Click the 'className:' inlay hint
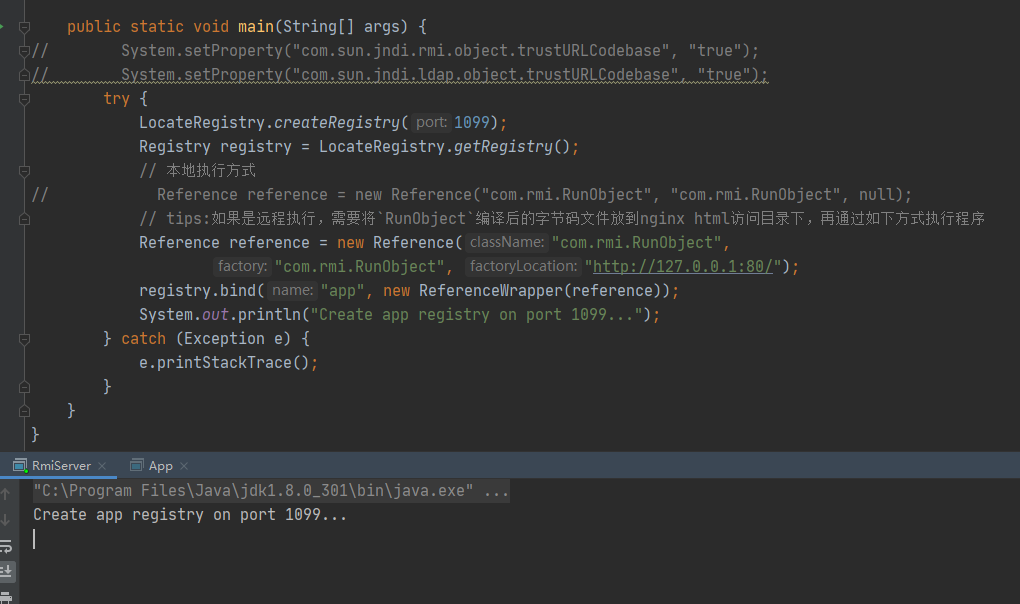The width and height of the screenshot is (1020, 604). (x=507, y=243)
